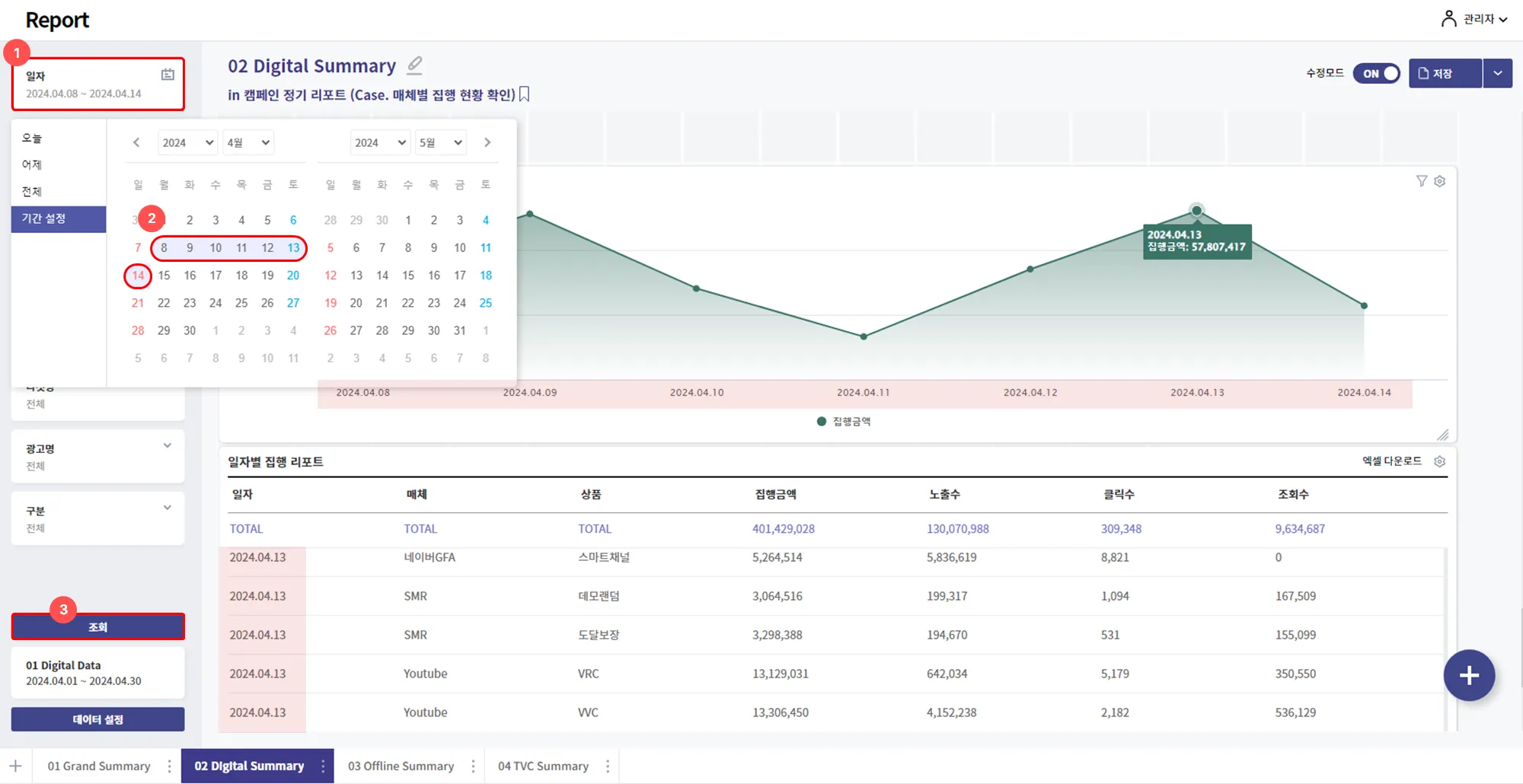Open the save button dropdown arrow
The width and height of the screenshot is (1523, 784).
pos(1497,74)
